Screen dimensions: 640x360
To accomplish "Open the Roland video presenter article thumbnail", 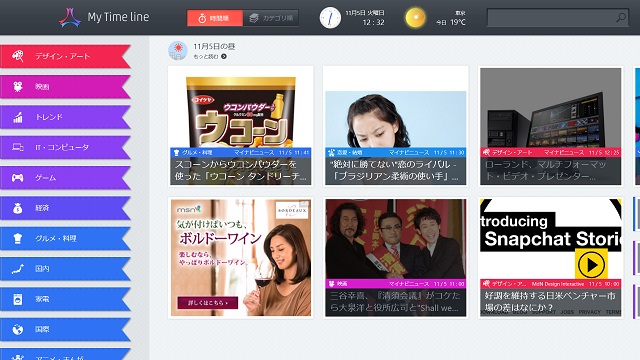I will [x=551, y=108].
